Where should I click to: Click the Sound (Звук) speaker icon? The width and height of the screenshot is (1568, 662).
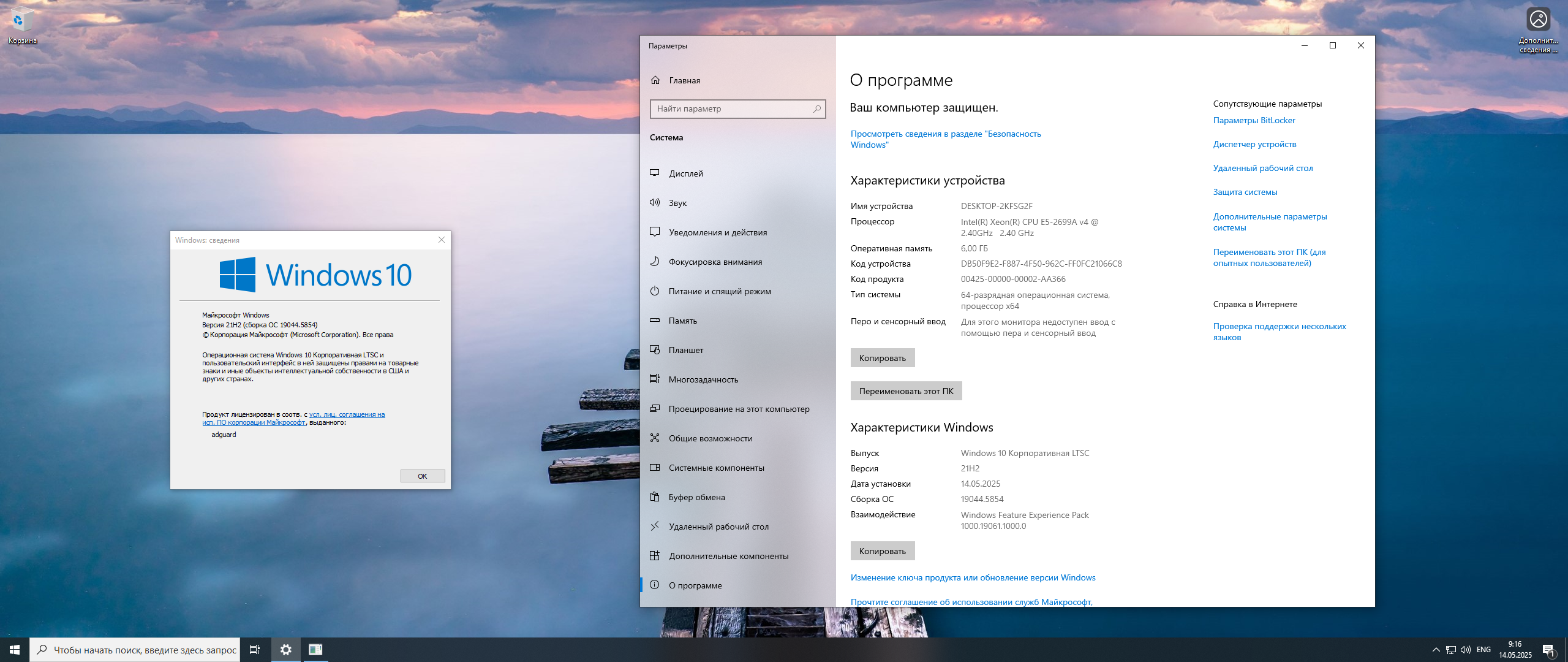[x=655, y=203]
